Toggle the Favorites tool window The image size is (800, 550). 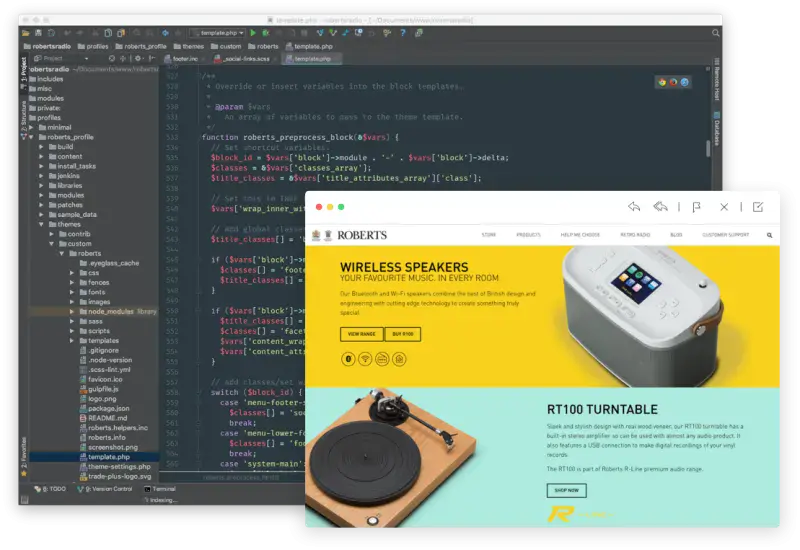(23, 456)
